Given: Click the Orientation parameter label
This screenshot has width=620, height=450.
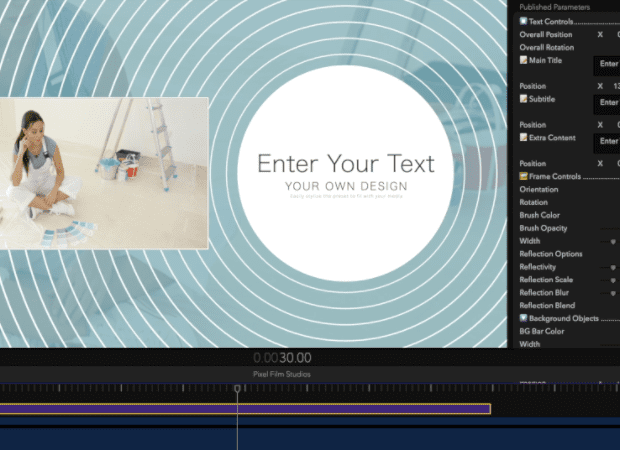Looking at the screenshot, I should coord(539,189).
